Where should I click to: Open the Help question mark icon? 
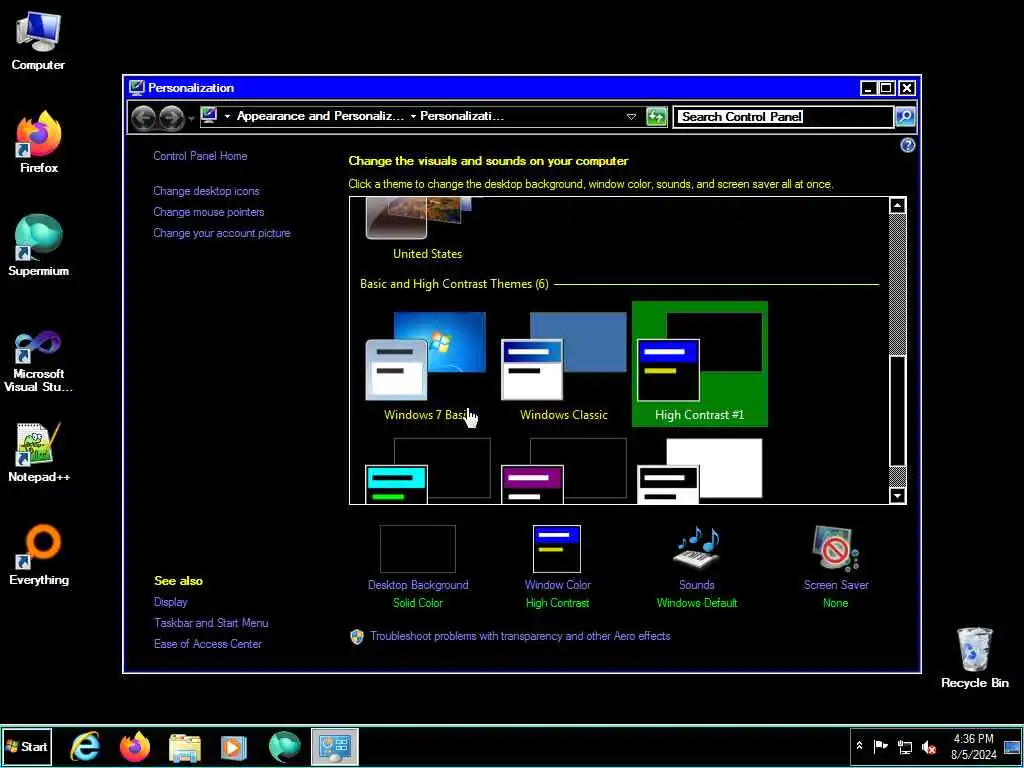tap(907, 145)
